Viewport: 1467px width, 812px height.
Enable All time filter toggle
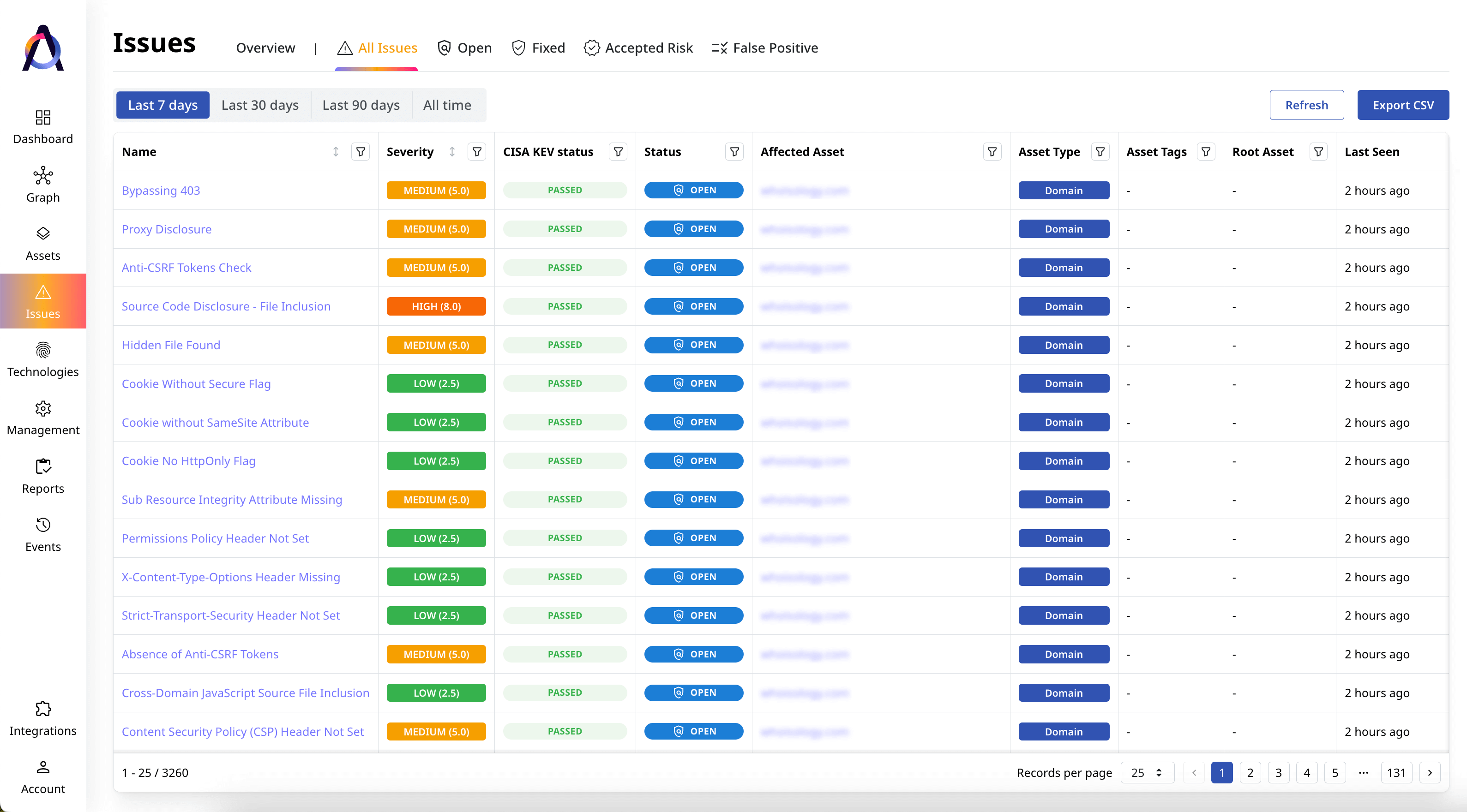[447, 104]
